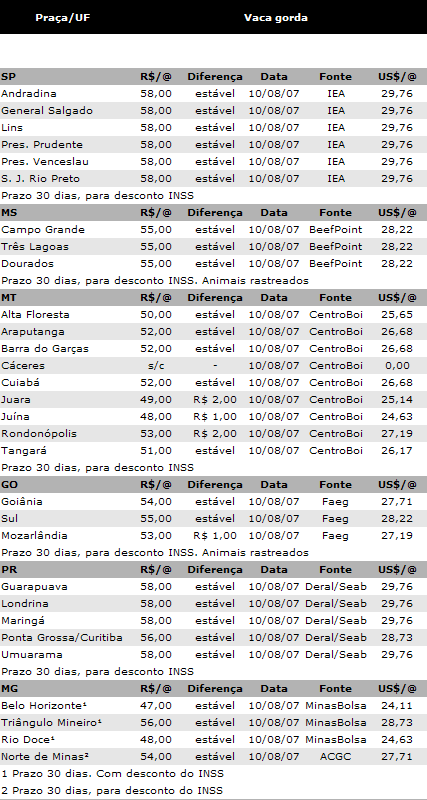
Task: Click the MG state section header
Action: pos(8,689)
